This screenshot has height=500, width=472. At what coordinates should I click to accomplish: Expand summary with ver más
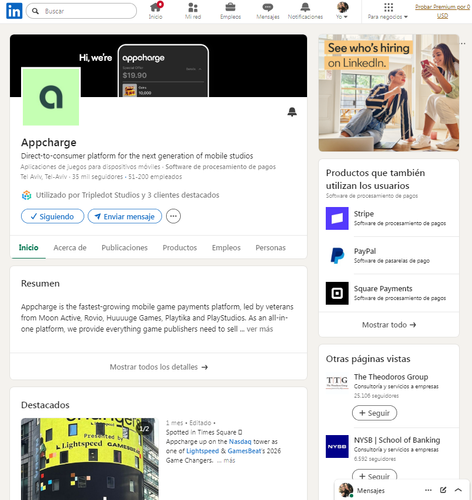(260, 329)
